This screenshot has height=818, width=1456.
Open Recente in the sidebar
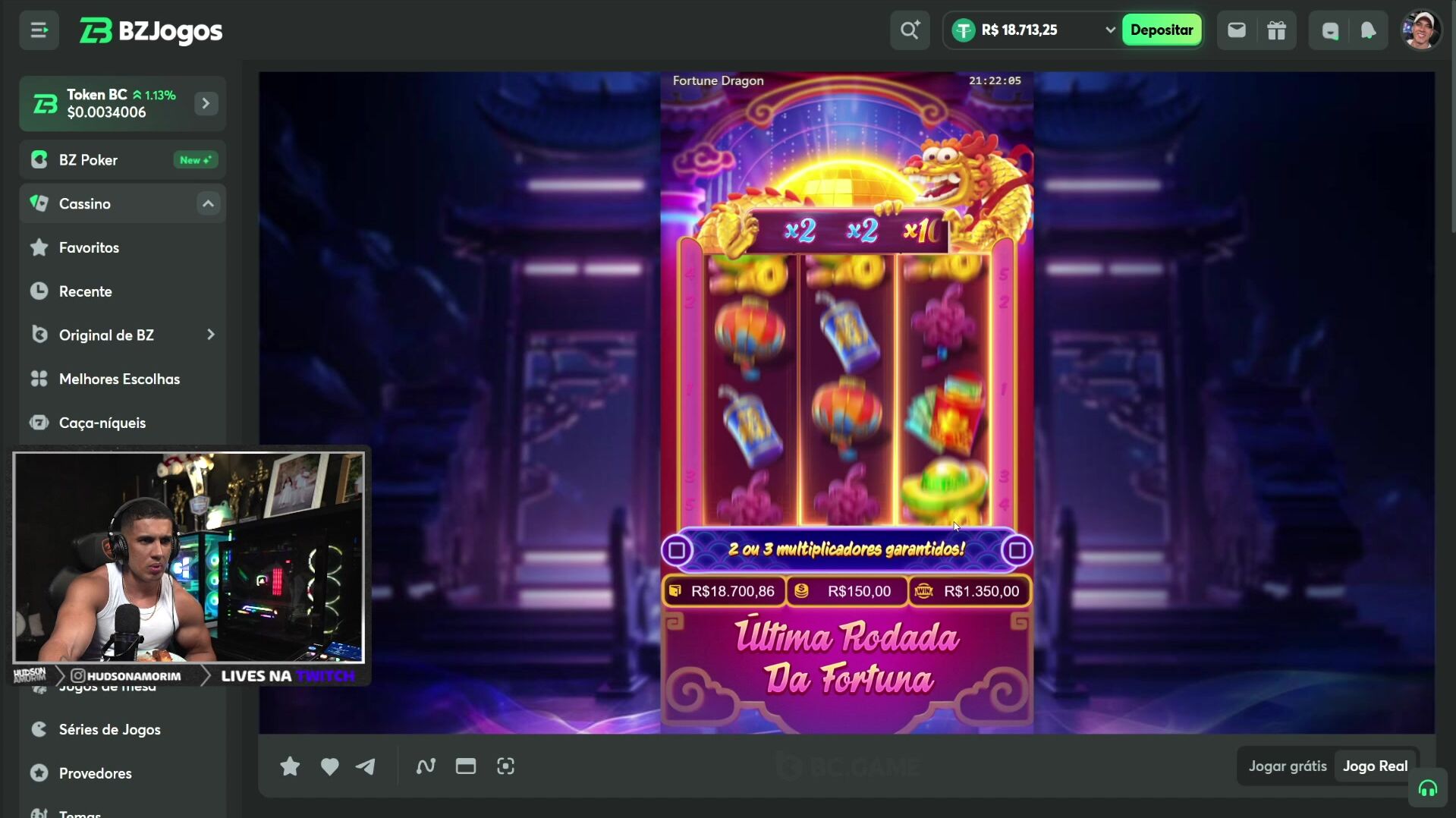coord(123,291)
